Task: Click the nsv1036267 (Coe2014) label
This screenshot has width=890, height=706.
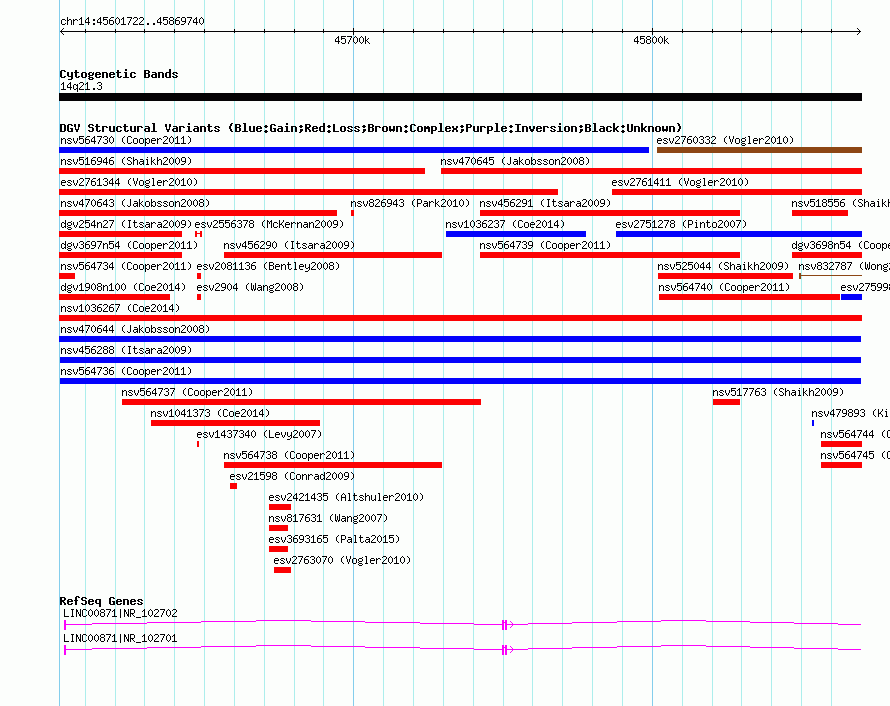Action: click(120, 308)
